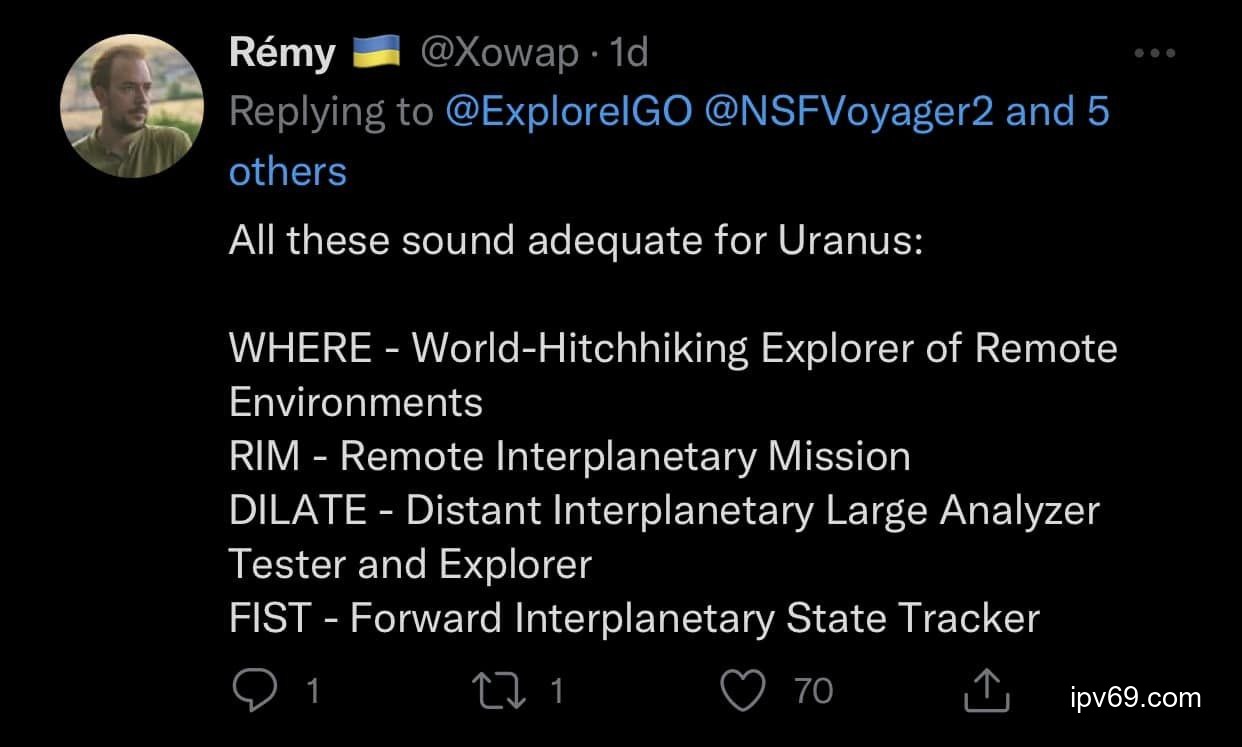
Task: Click the @Xowap handle
Action: tap(499, 53)
